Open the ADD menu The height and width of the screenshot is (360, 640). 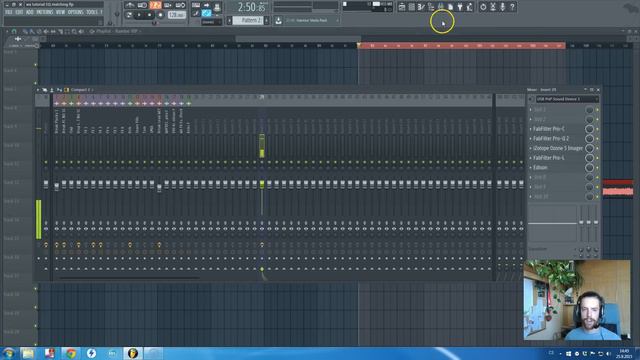pyautogui.click(x=29, y=12)
